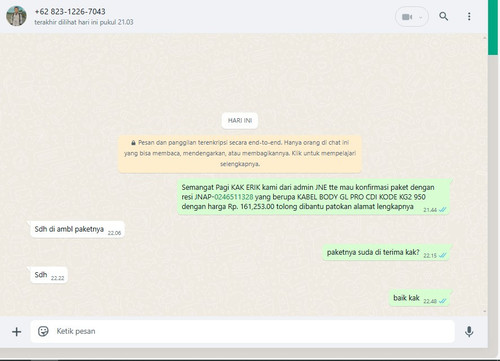Start a video call
Screen dimensions: 500x361
(x=407, y=17)
